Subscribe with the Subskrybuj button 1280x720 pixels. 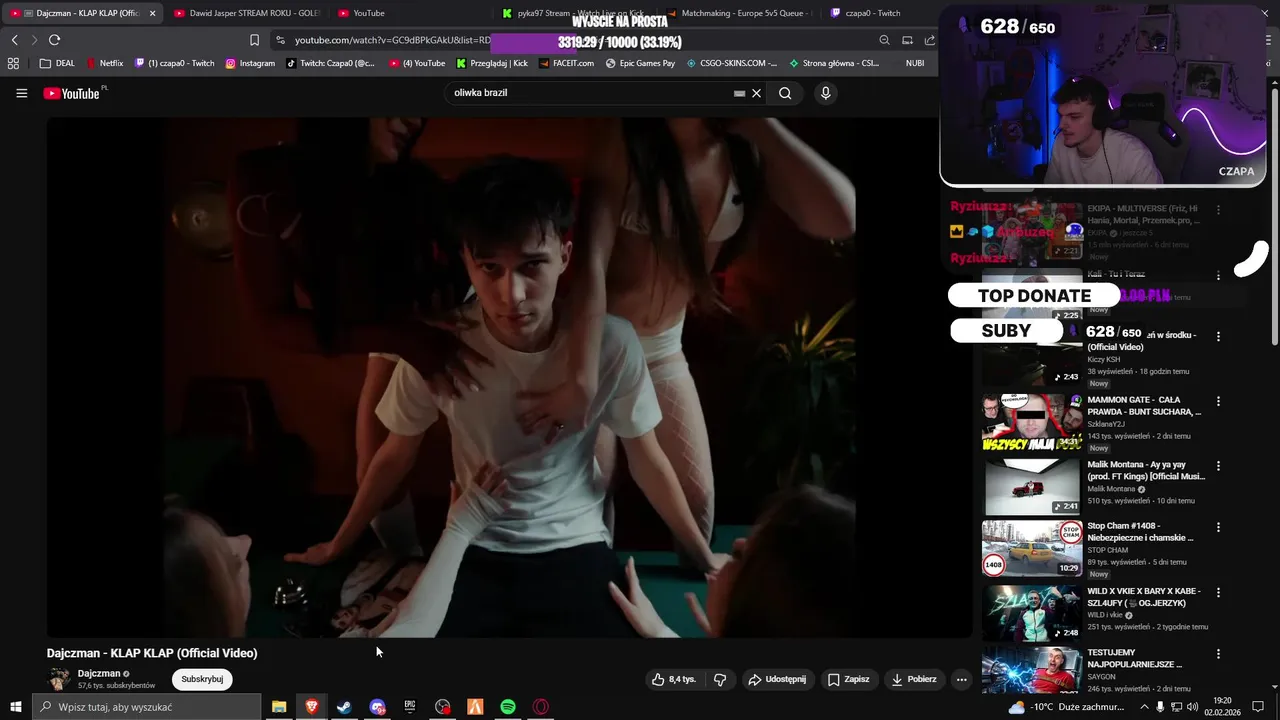pyautogui.click(x=202, y=679)
